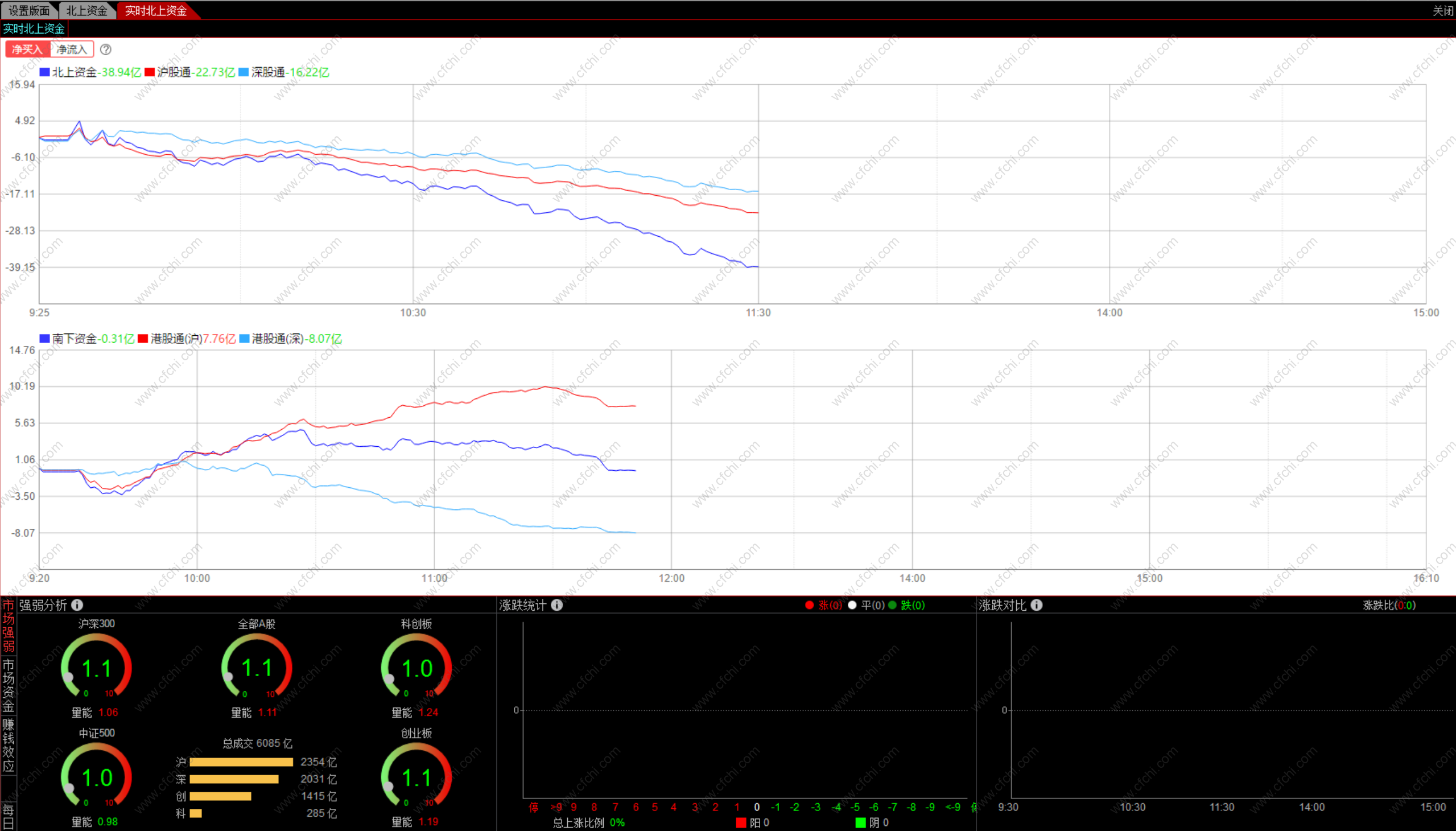The image size is (1456, 831).
Task: Click the info icon next to 涨跌对比
Action: point(1037,605)
